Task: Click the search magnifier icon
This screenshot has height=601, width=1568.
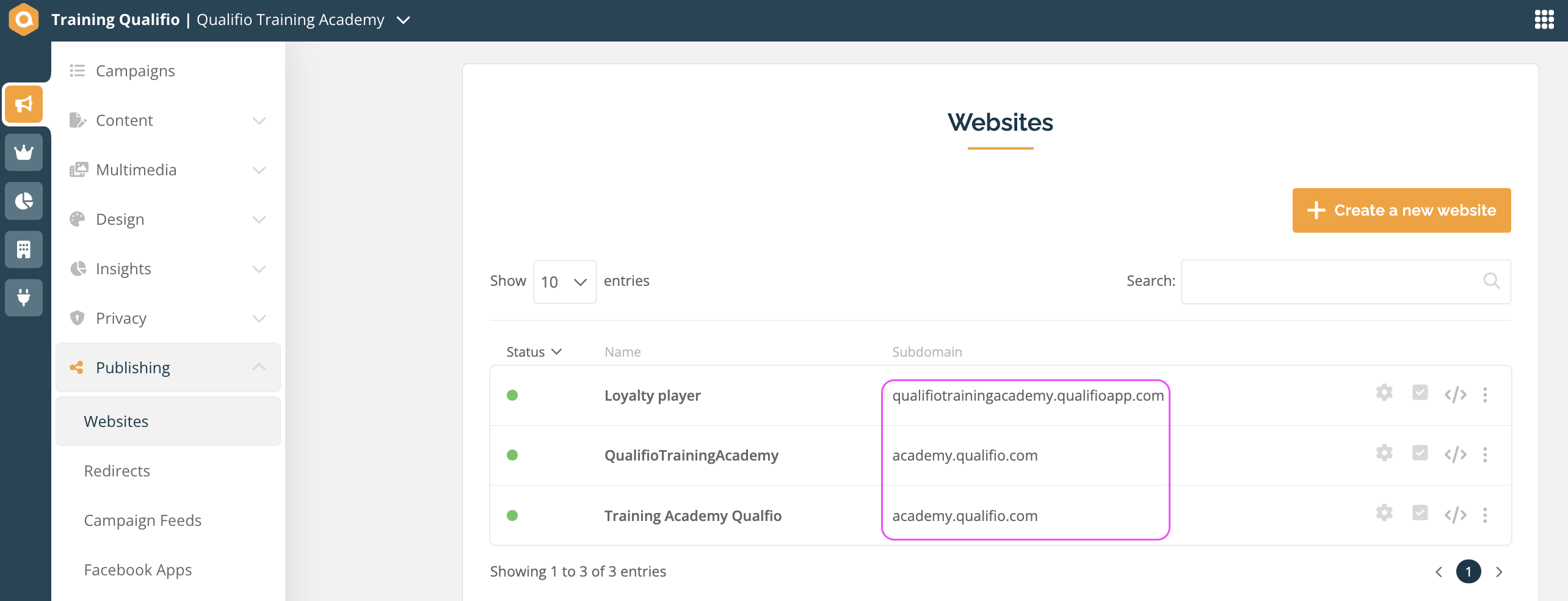Action: click(x=1492, y=281)
